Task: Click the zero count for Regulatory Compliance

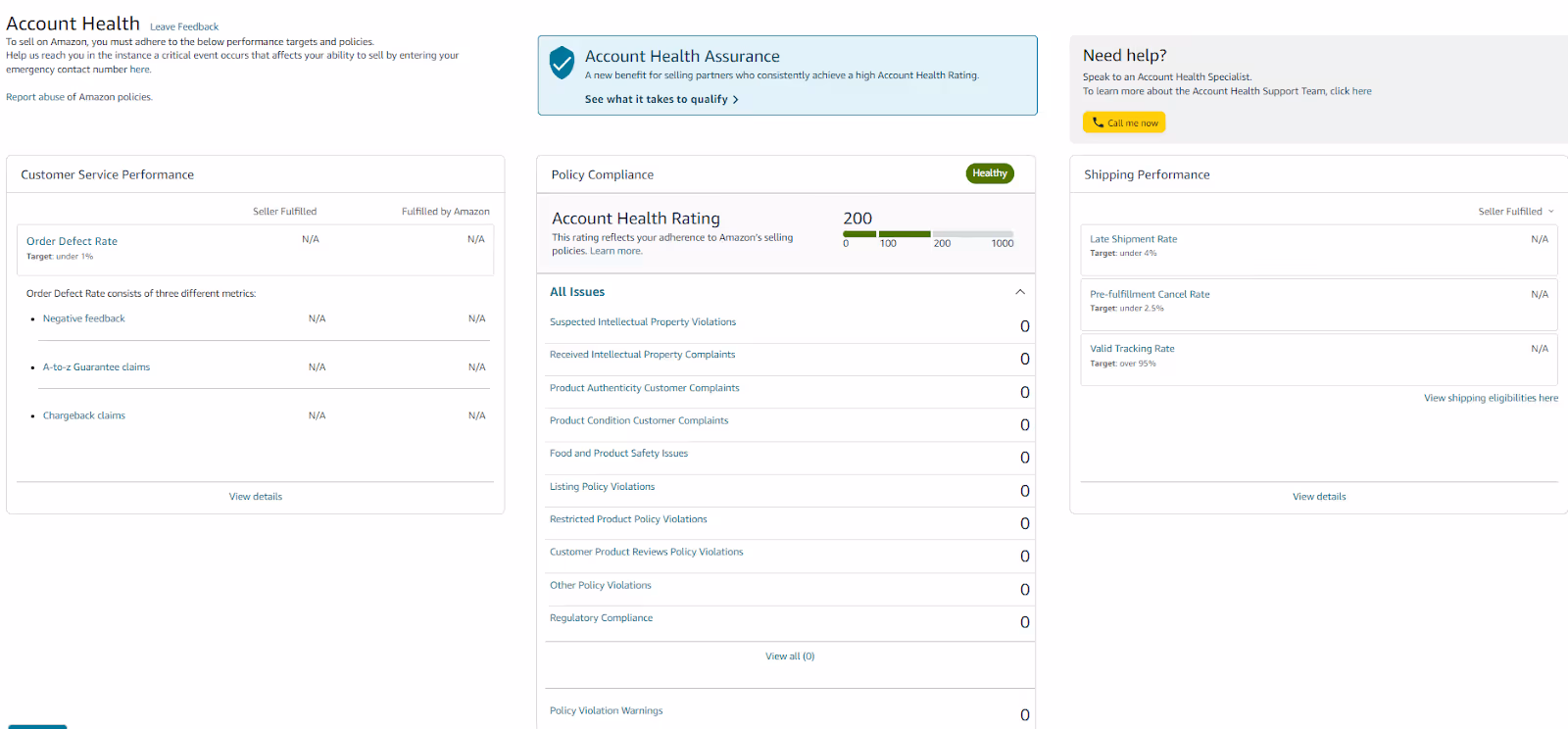Action: tap(1025, 622)
